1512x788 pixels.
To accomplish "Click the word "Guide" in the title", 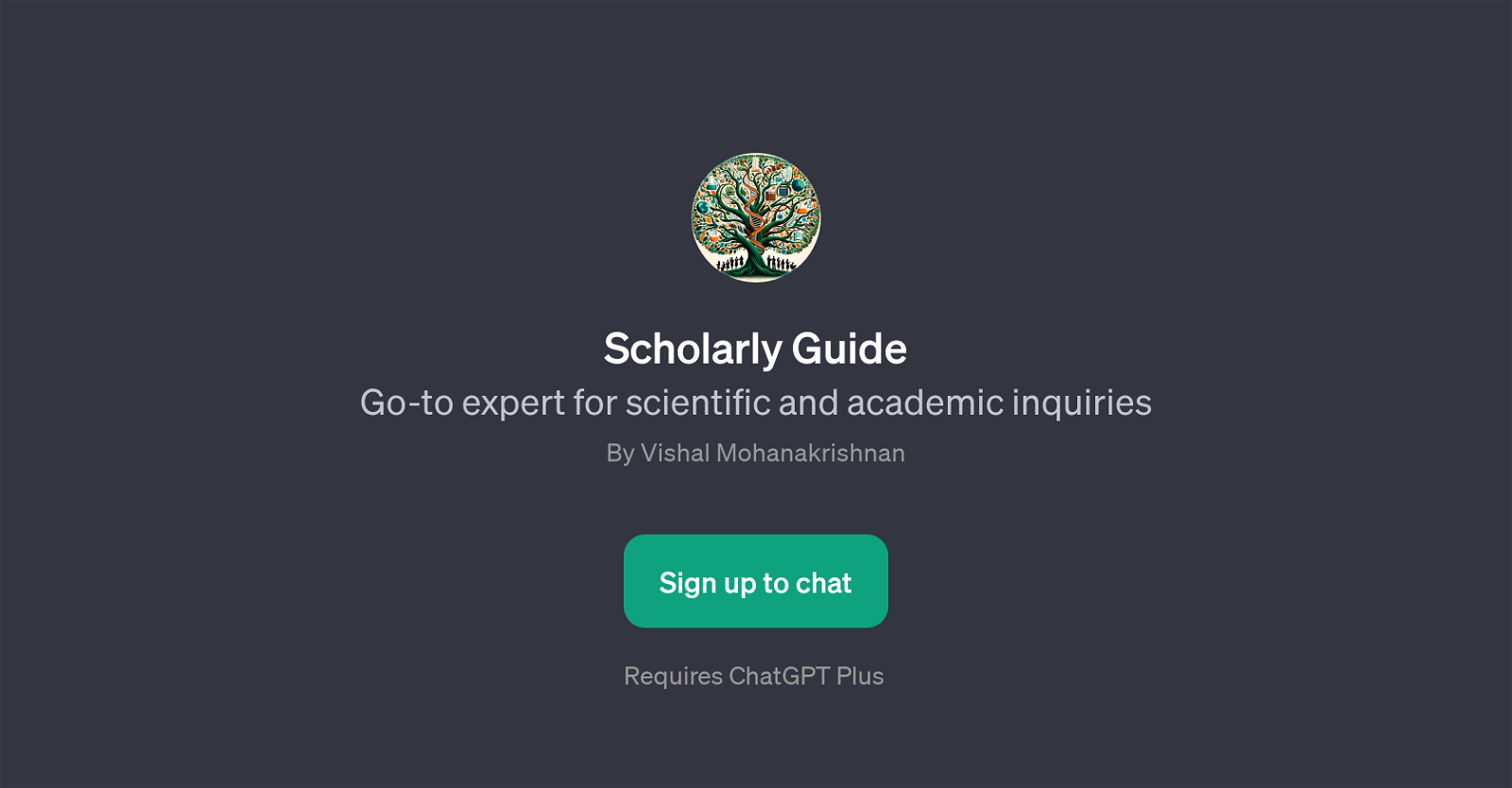I will pos(849,349).
